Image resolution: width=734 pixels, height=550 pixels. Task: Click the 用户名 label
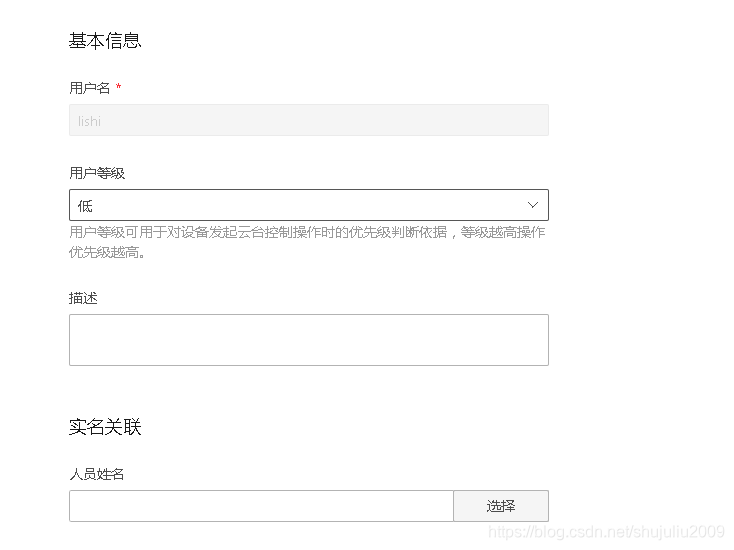[x=89, y=88]
